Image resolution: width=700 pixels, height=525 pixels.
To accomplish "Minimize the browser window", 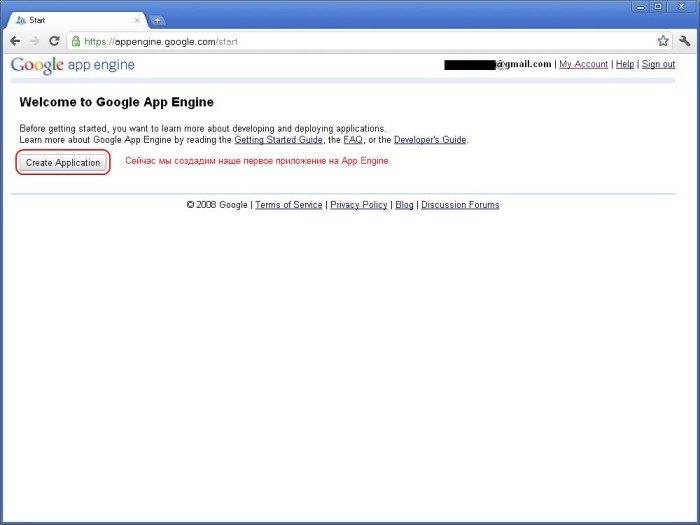I will click(x=640, y=7).
